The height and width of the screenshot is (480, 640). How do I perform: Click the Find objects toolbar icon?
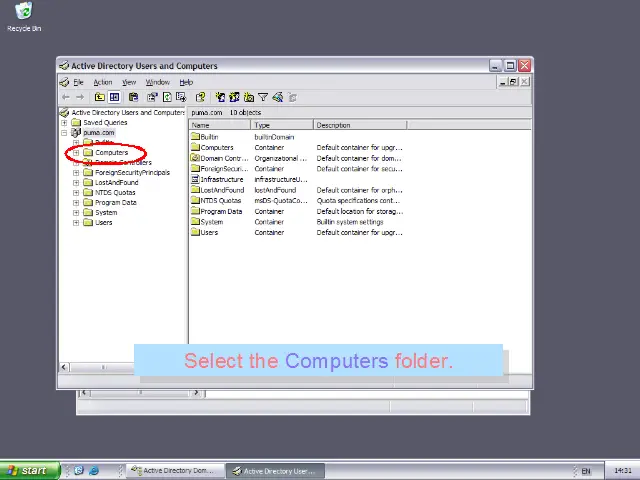click(x=278, y=97)
